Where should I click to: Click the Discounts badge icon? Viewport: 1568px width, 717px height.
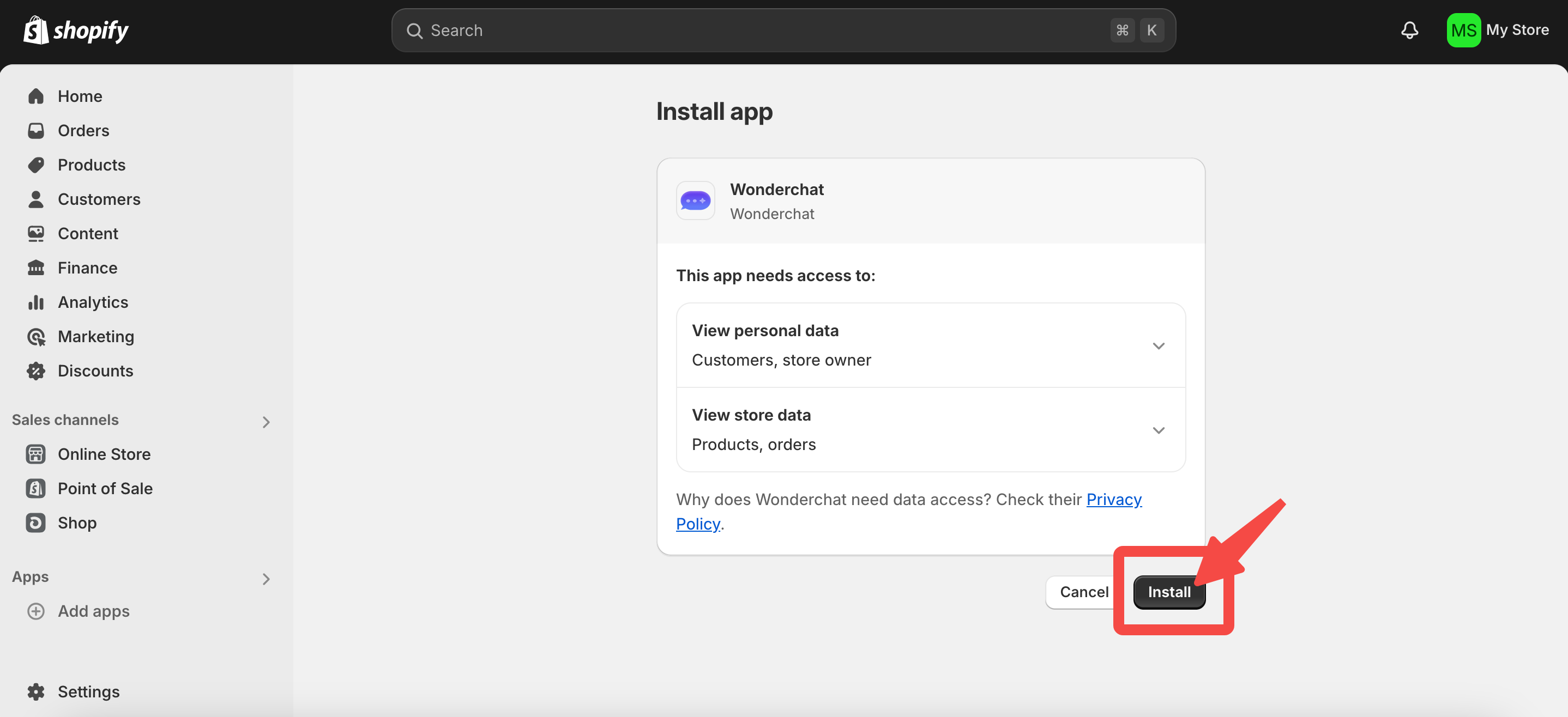coord(36,371)
